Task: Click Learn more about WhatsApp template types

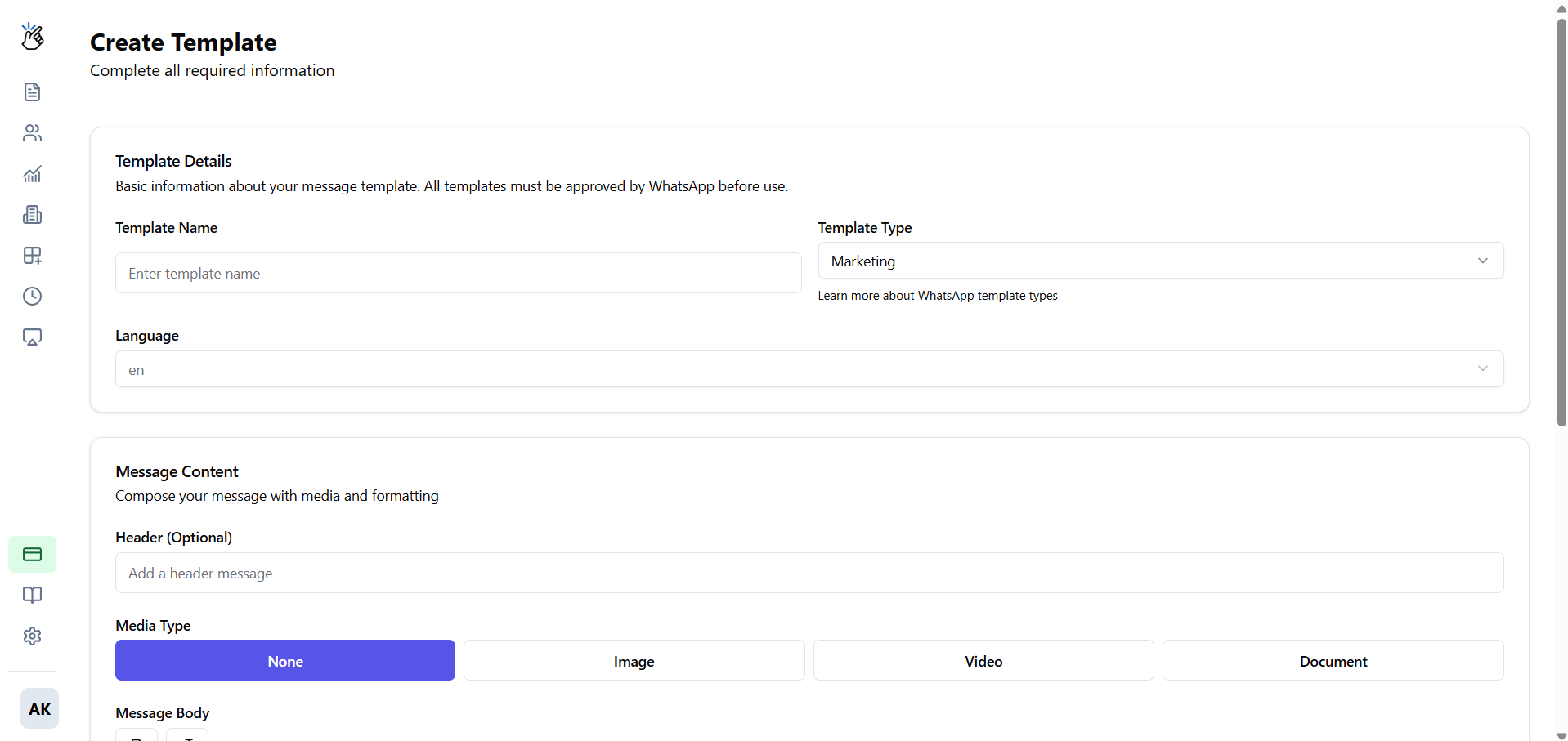Action: [x=937, y=295]
